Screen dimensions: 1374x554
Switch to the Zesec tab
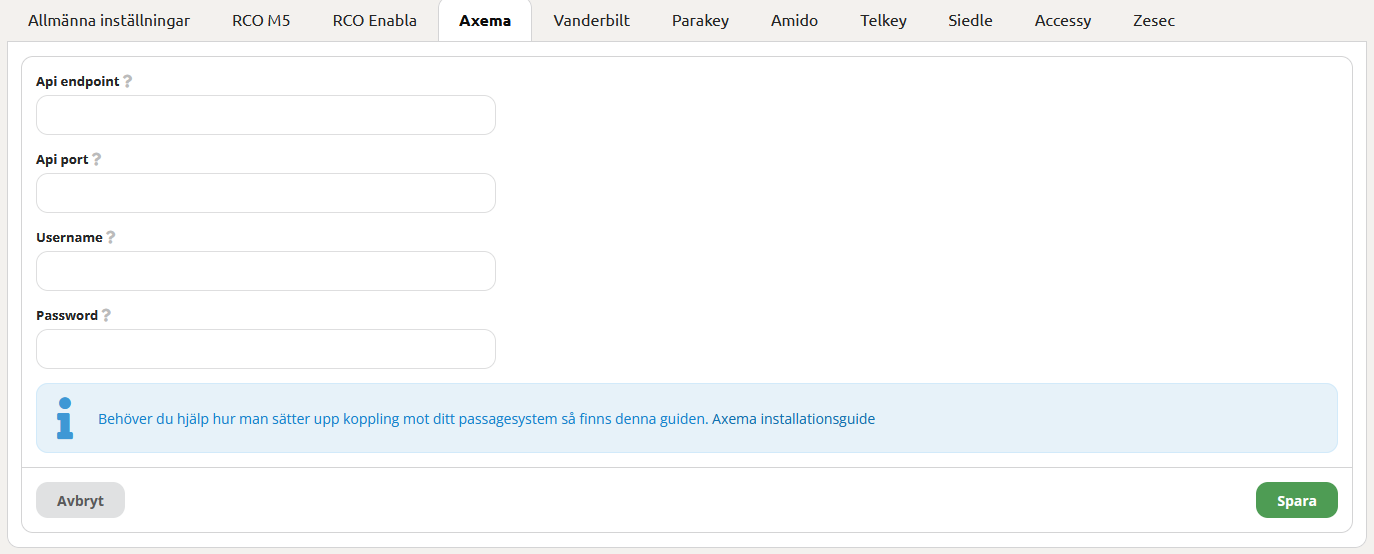point(1154,21)
